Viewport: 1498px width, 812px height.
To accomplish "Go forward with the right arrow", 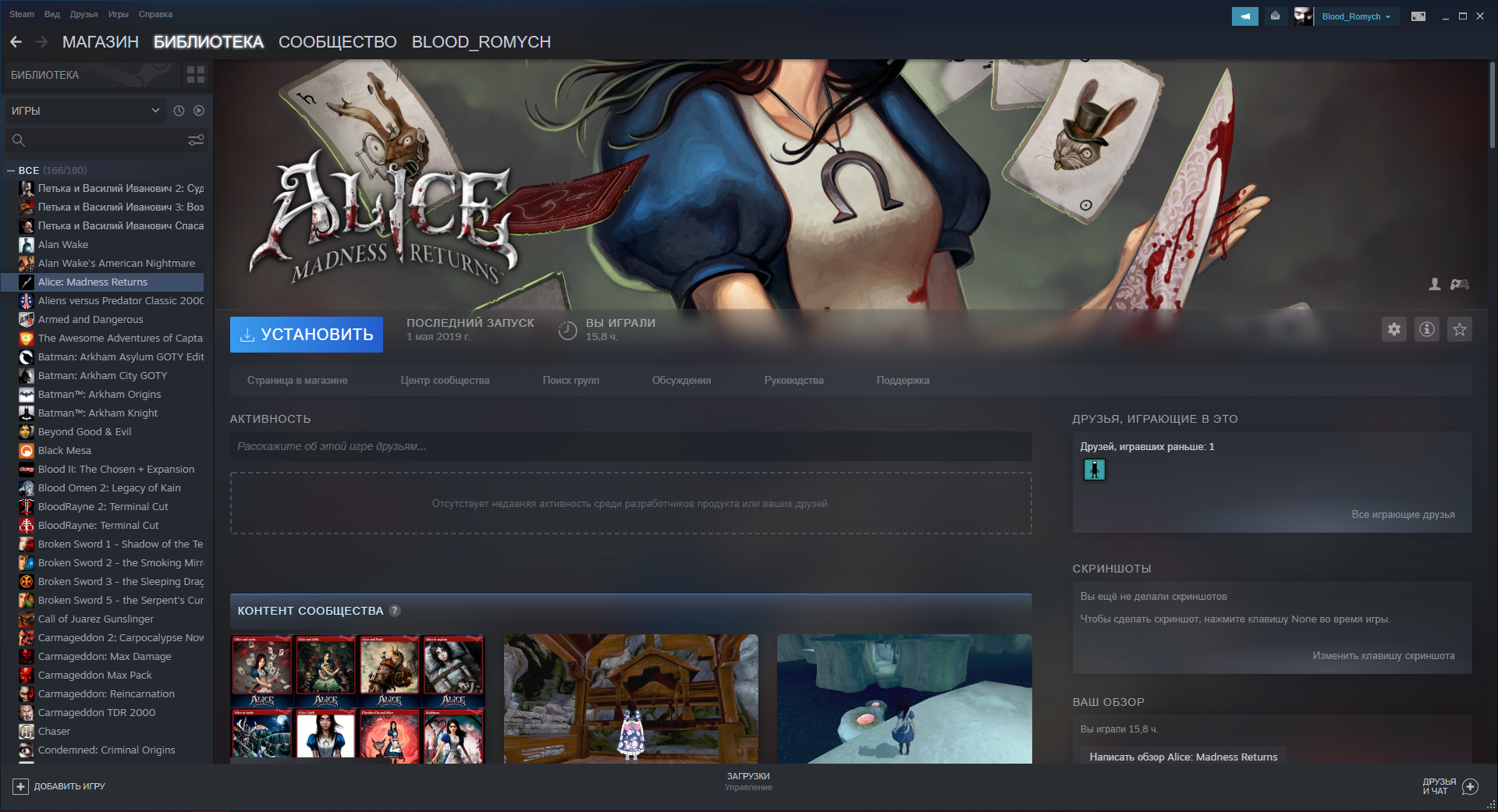I will [x=42, y=42].
